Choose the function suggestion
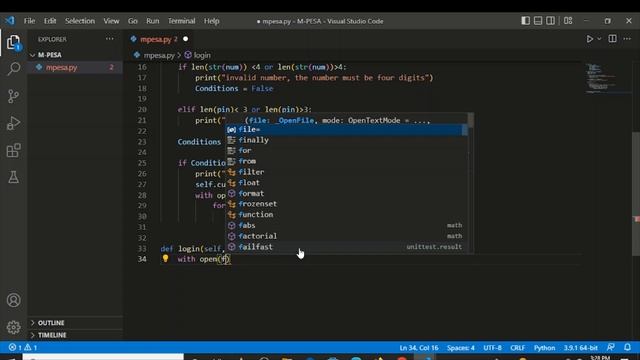 point(347,214)
